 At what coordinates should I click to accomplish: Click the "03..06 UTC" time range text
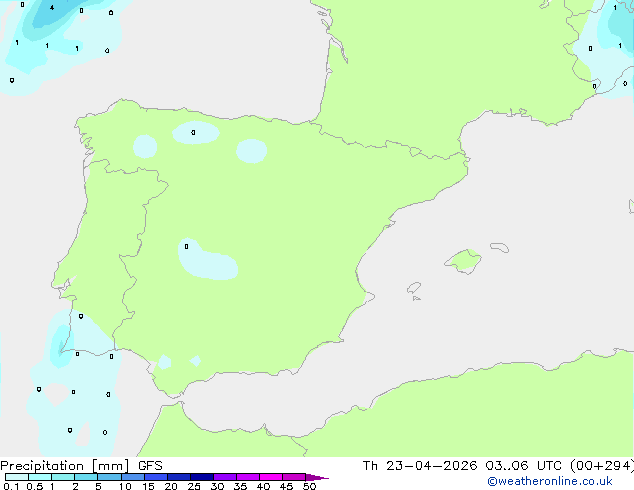click(524, 466)
